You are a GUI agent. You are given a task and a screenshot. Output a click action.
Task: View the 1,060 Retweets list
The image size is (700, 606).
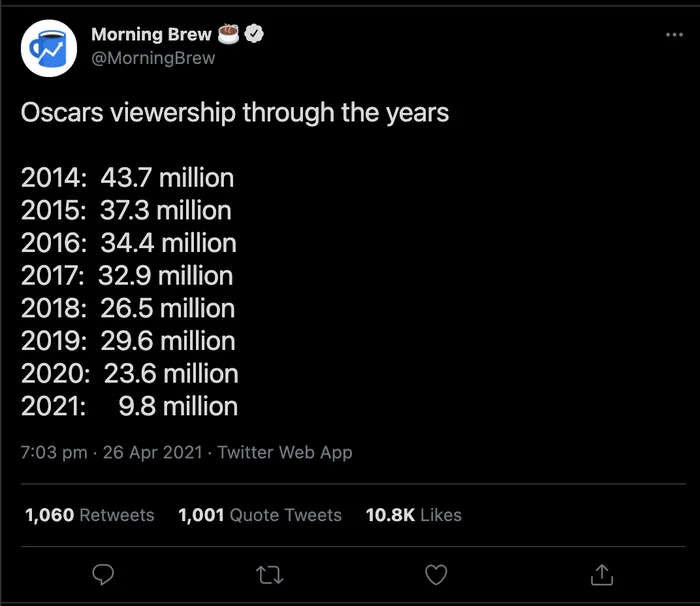tap(90, 515)
